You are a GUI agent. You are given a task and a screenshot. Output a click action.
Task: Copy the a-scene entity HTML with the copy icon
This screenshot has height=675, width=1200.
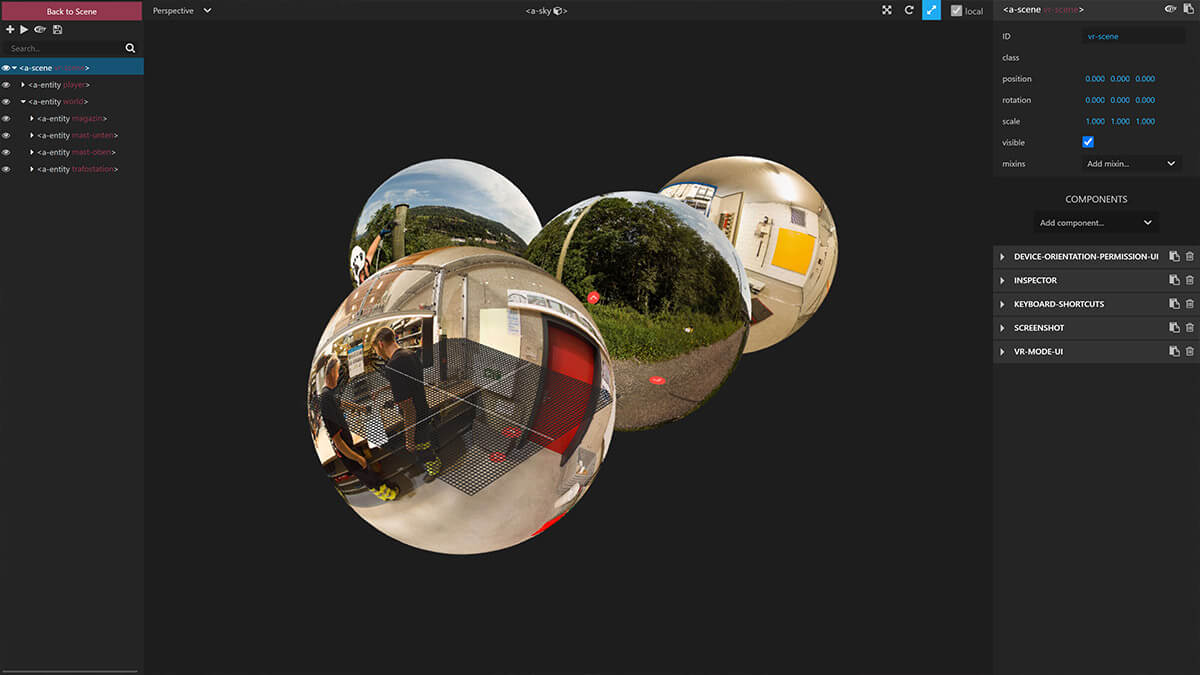(x=1190, y=10)
